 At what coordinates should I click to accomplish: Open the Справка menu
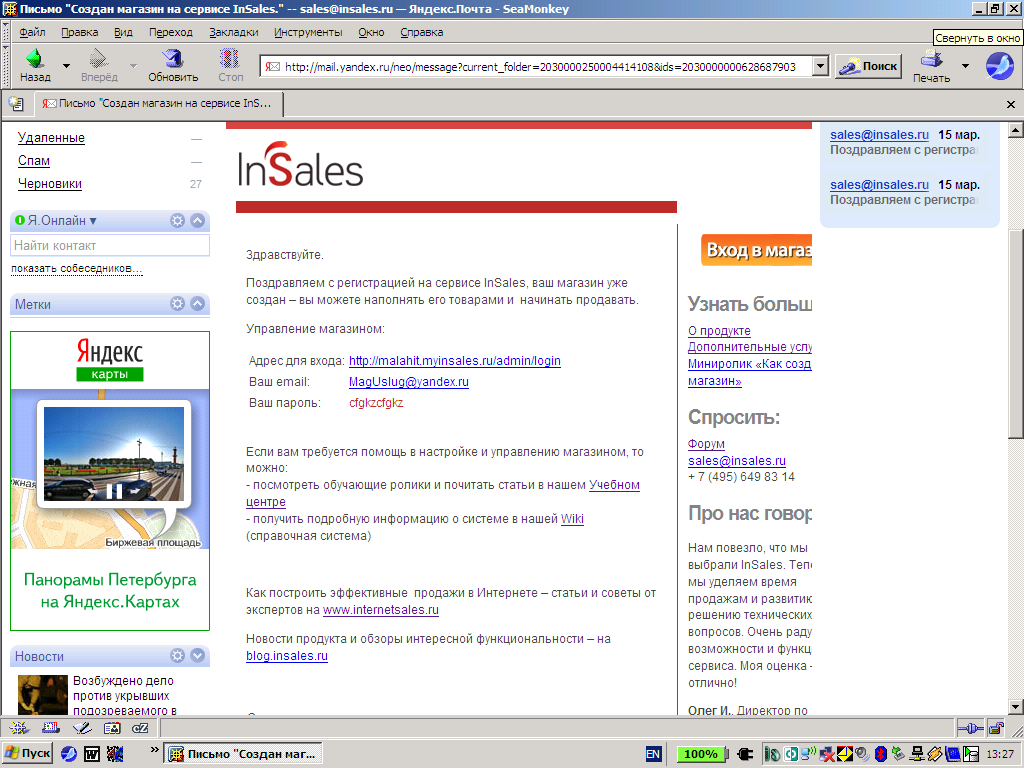coord(421,32)
